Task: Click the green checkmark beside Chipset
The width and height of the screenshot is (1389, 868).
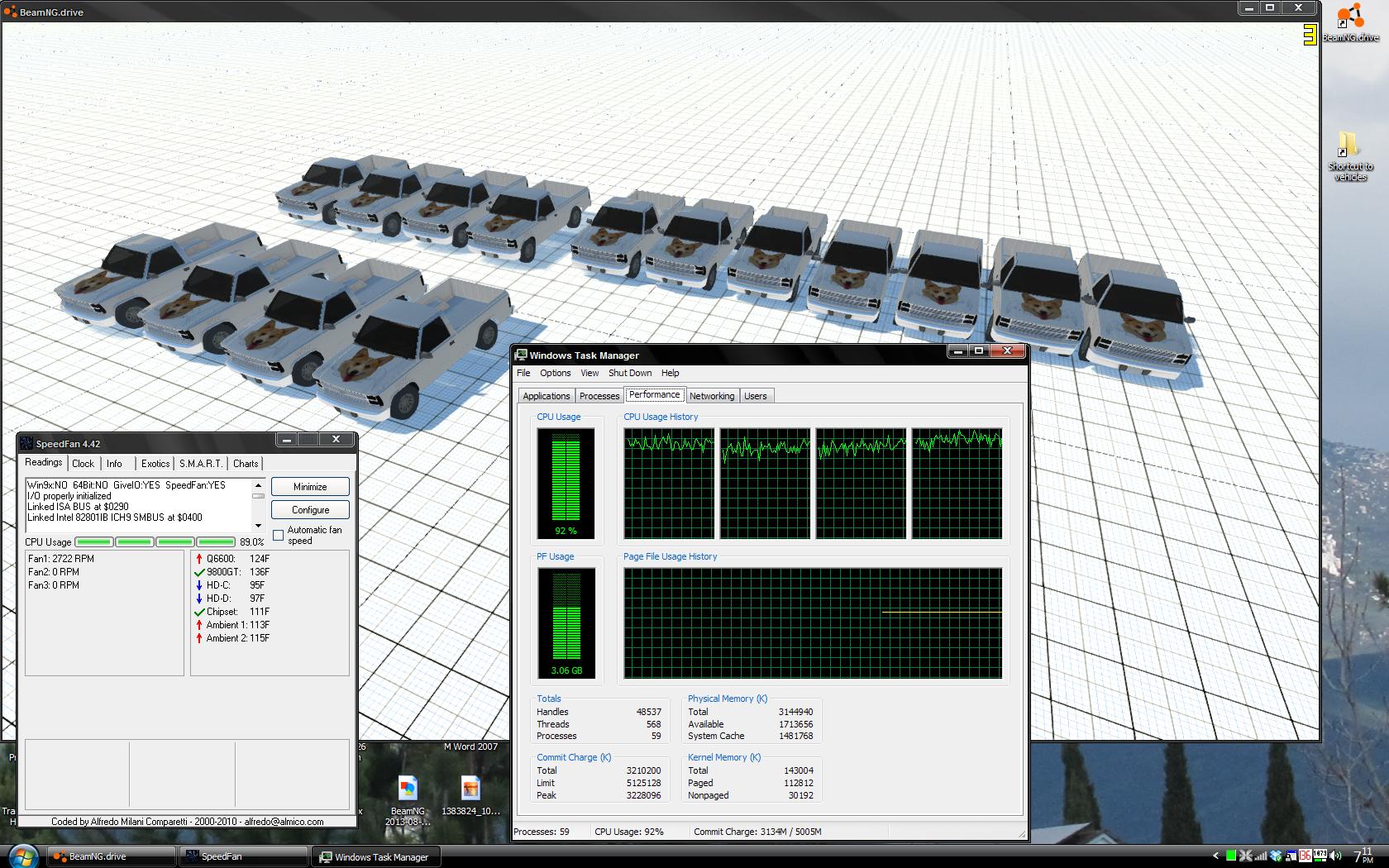Action: coord(199,612)
